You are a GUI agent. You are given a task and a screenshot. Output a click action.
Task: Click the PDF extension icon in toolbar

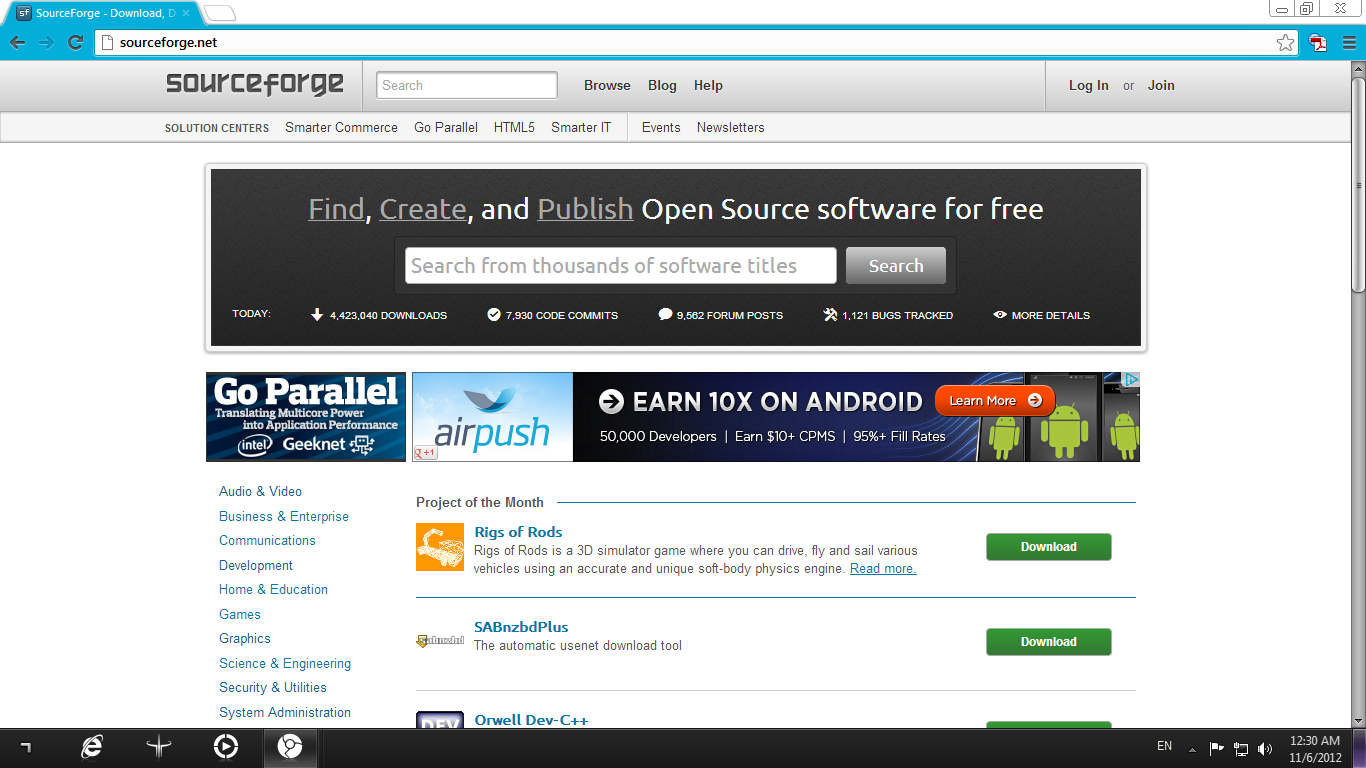pyautogui.click(x=1319, y=43)
